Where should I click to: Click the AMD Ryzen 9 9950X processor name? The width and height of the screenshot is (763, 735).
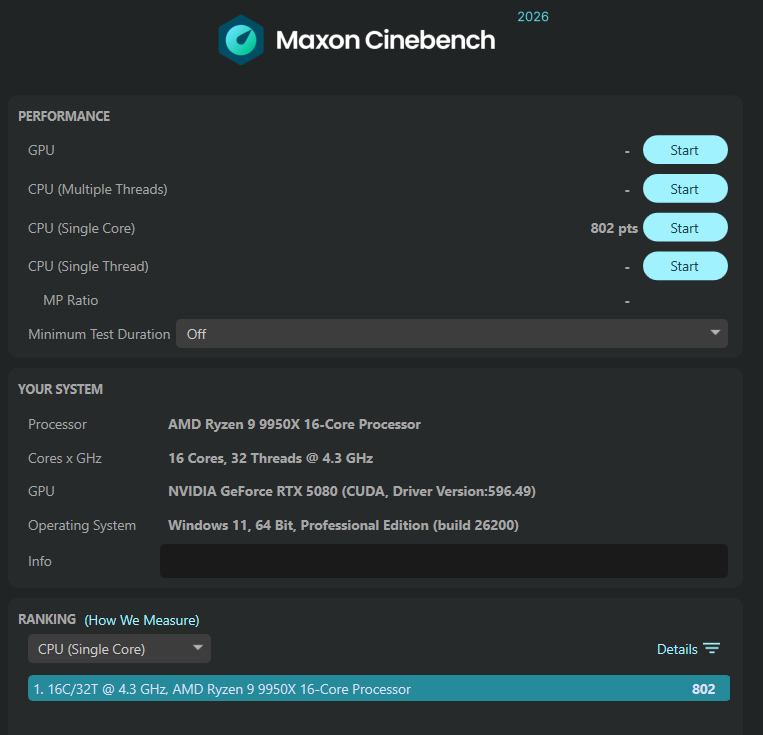(294, 424)
